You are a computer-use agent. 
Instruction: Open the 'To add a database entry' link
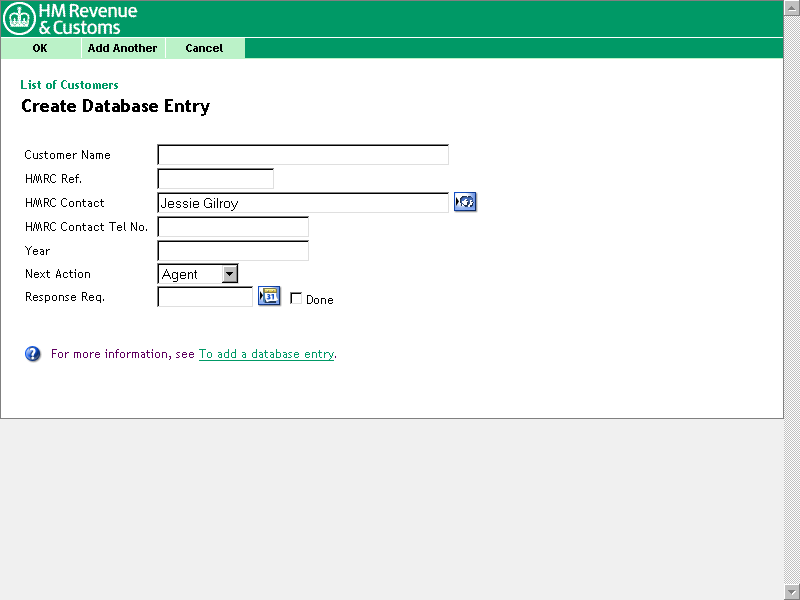click(266, 354)
